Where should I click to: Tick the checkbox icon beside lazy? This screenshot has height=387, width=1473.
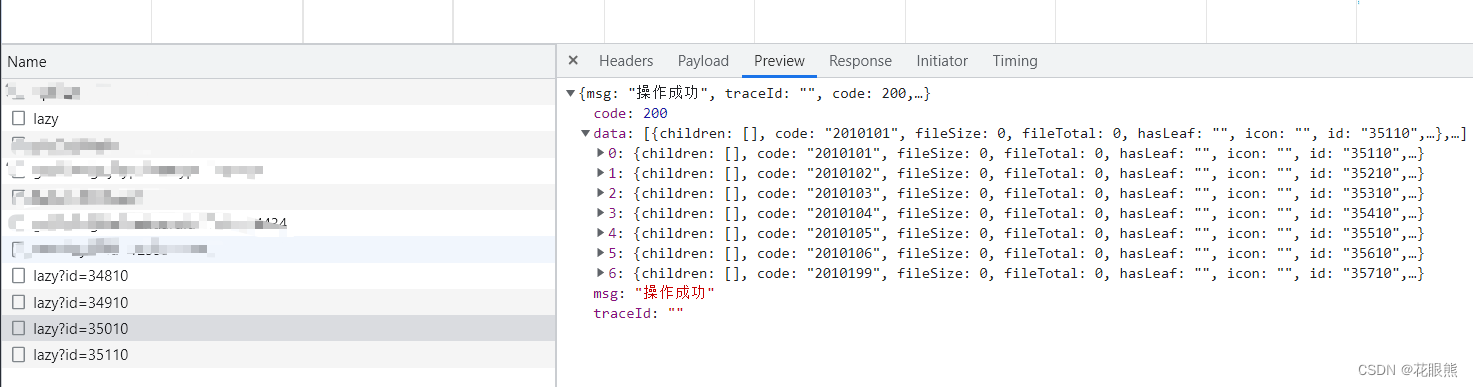[19, 118]
